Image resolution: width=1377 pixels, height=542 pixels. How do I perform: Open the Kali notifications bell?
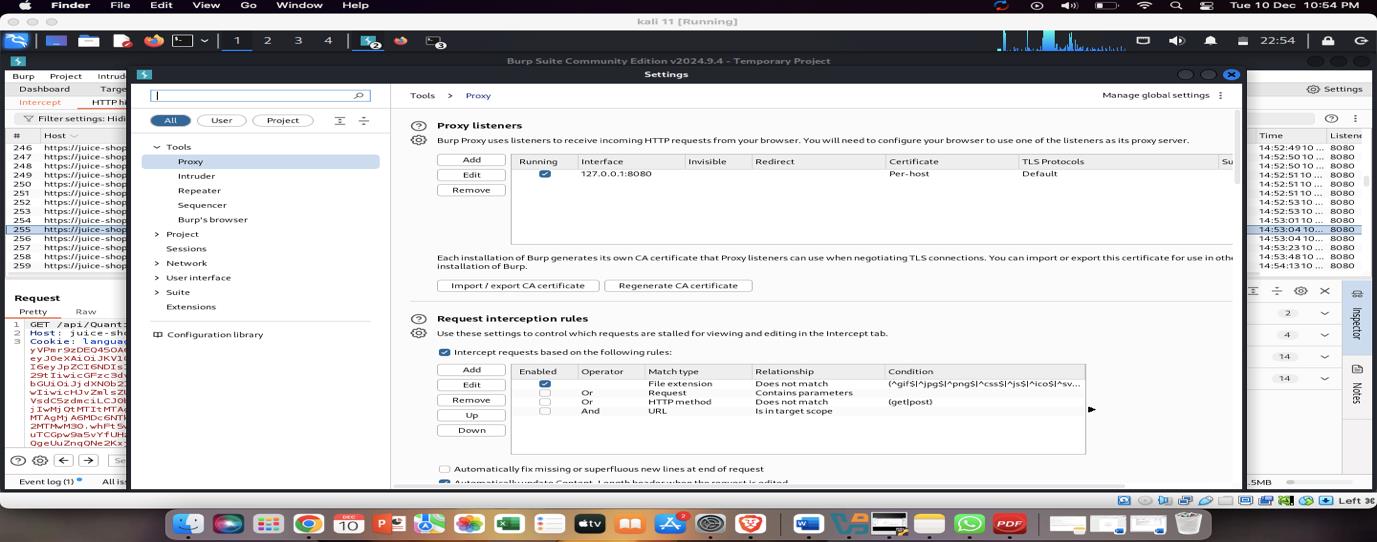click(1210, 41)
